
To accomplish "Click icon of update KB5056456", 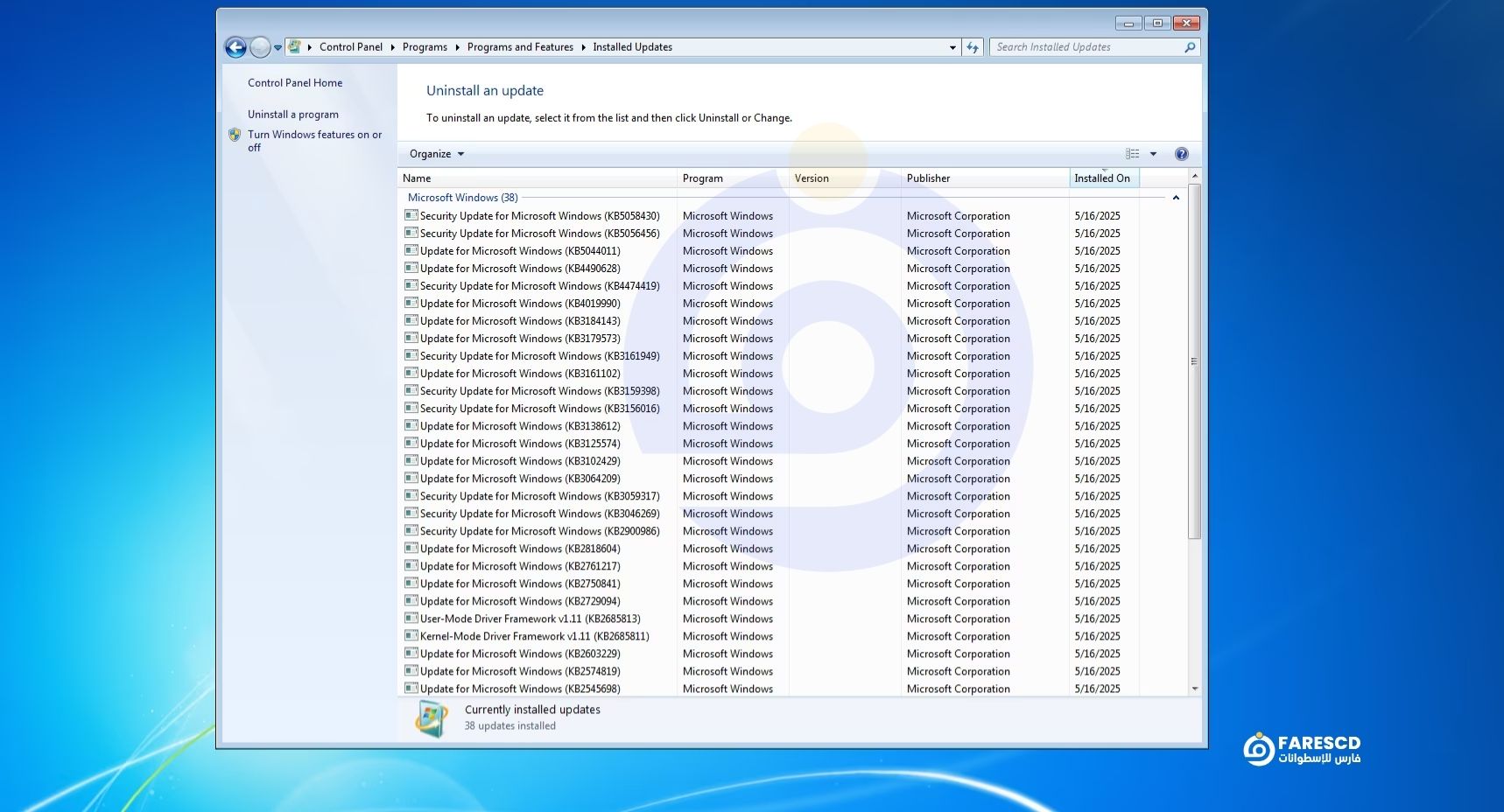I will pyautogui.click(x=411, y=233).
